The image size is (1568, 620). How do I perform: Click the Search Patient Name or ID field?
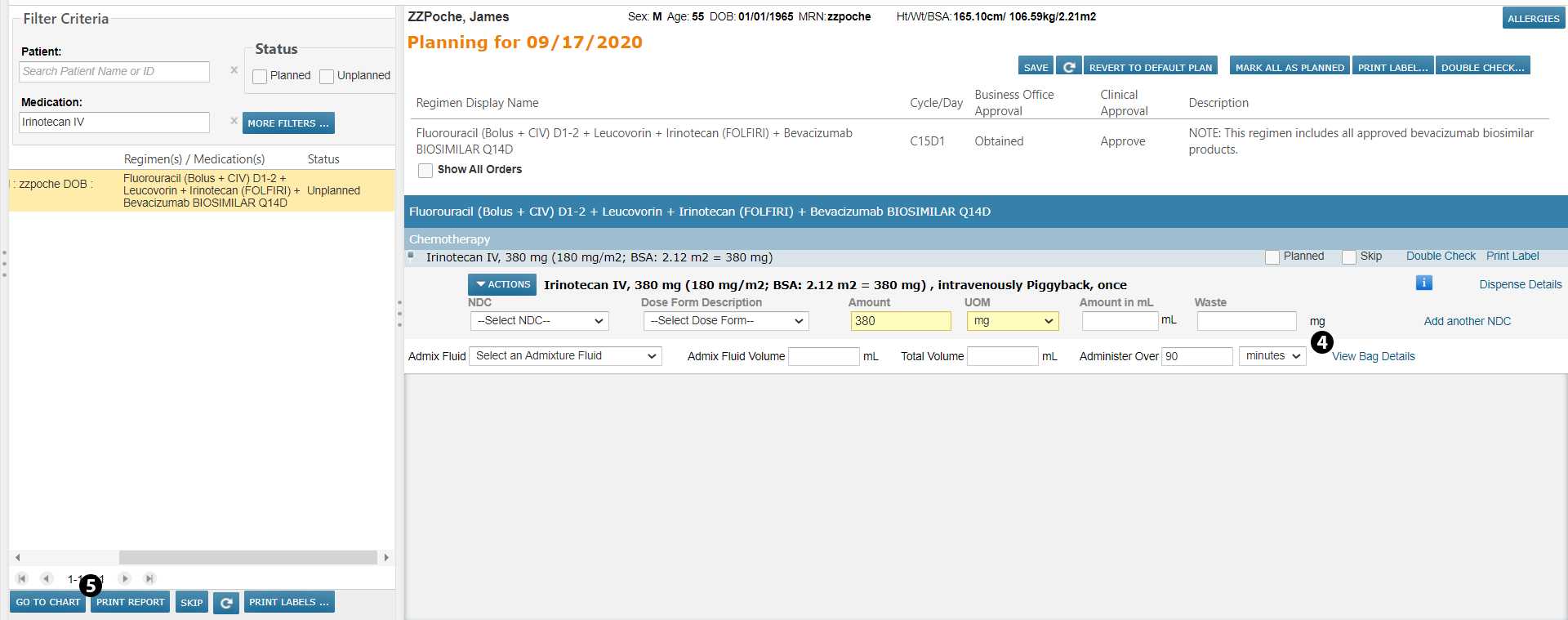coord(114,72)
